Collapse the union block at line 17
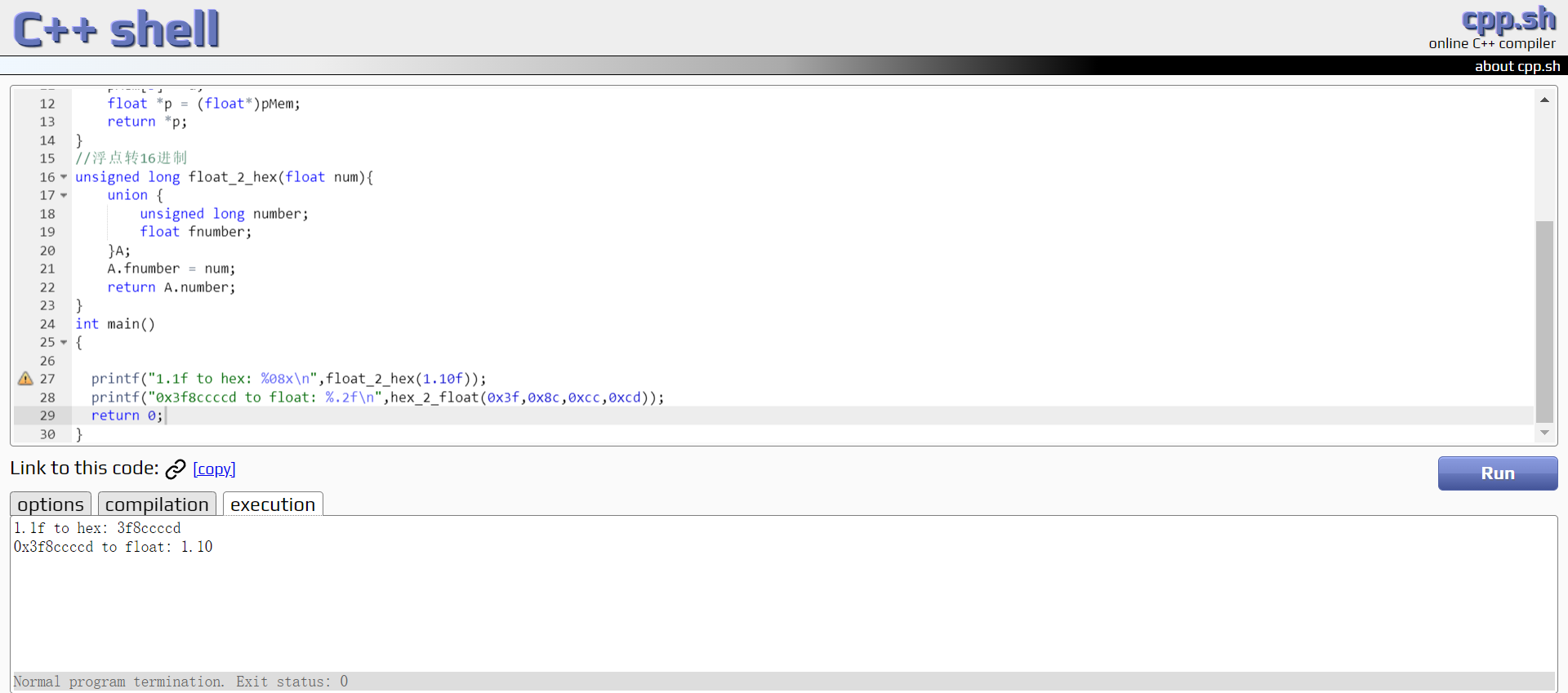Viewport: 1568px width, 693px height. tap(64, 195)
